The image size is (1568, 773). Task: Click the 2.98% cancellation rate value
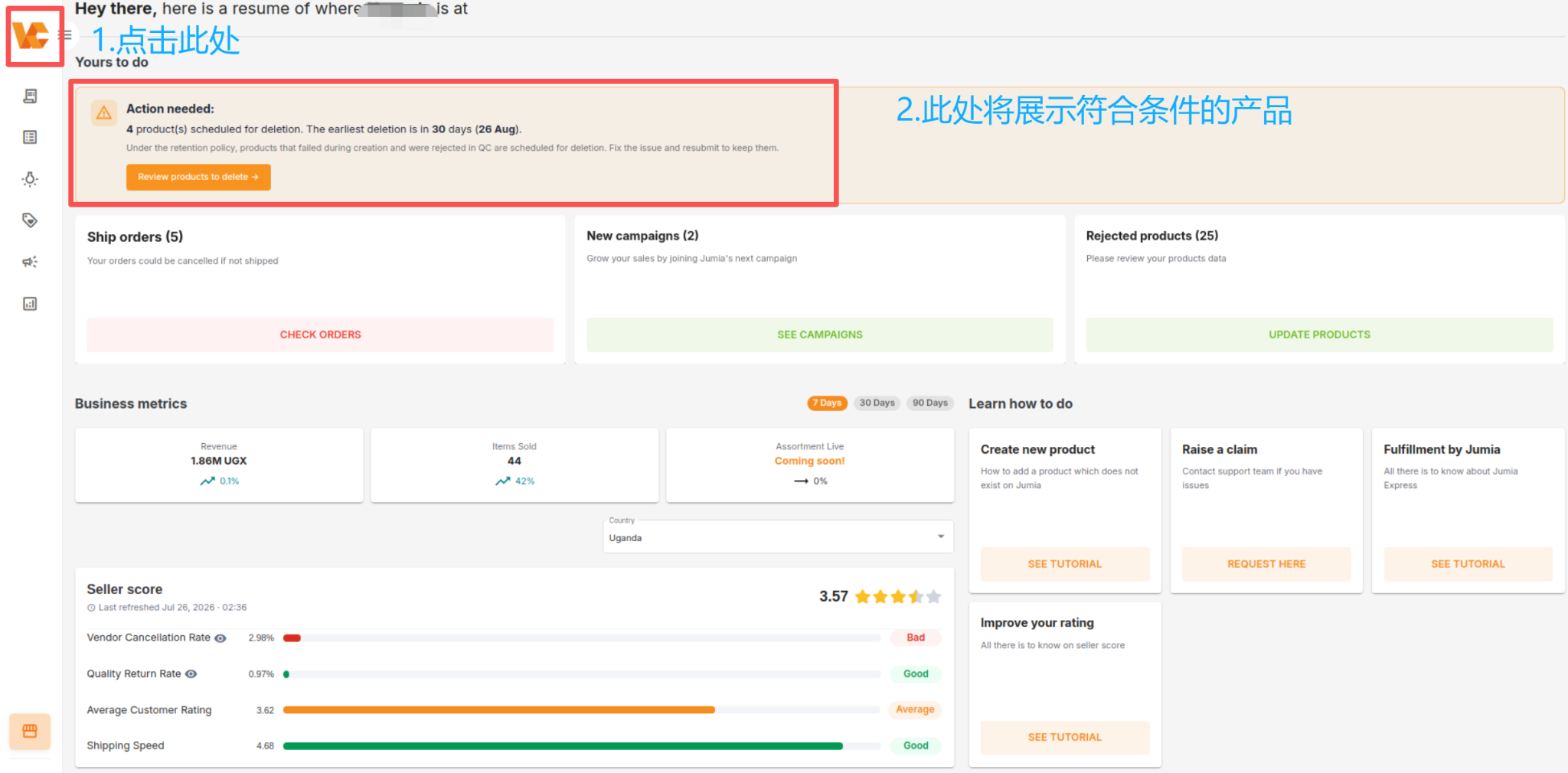pos(261,638)
